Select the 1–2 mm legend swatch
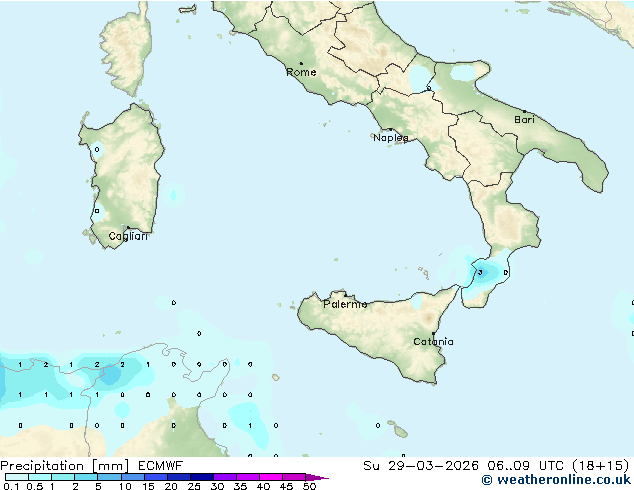Image resolution: width=634 pixels, height=490 pixels. [x=63, y=477]
